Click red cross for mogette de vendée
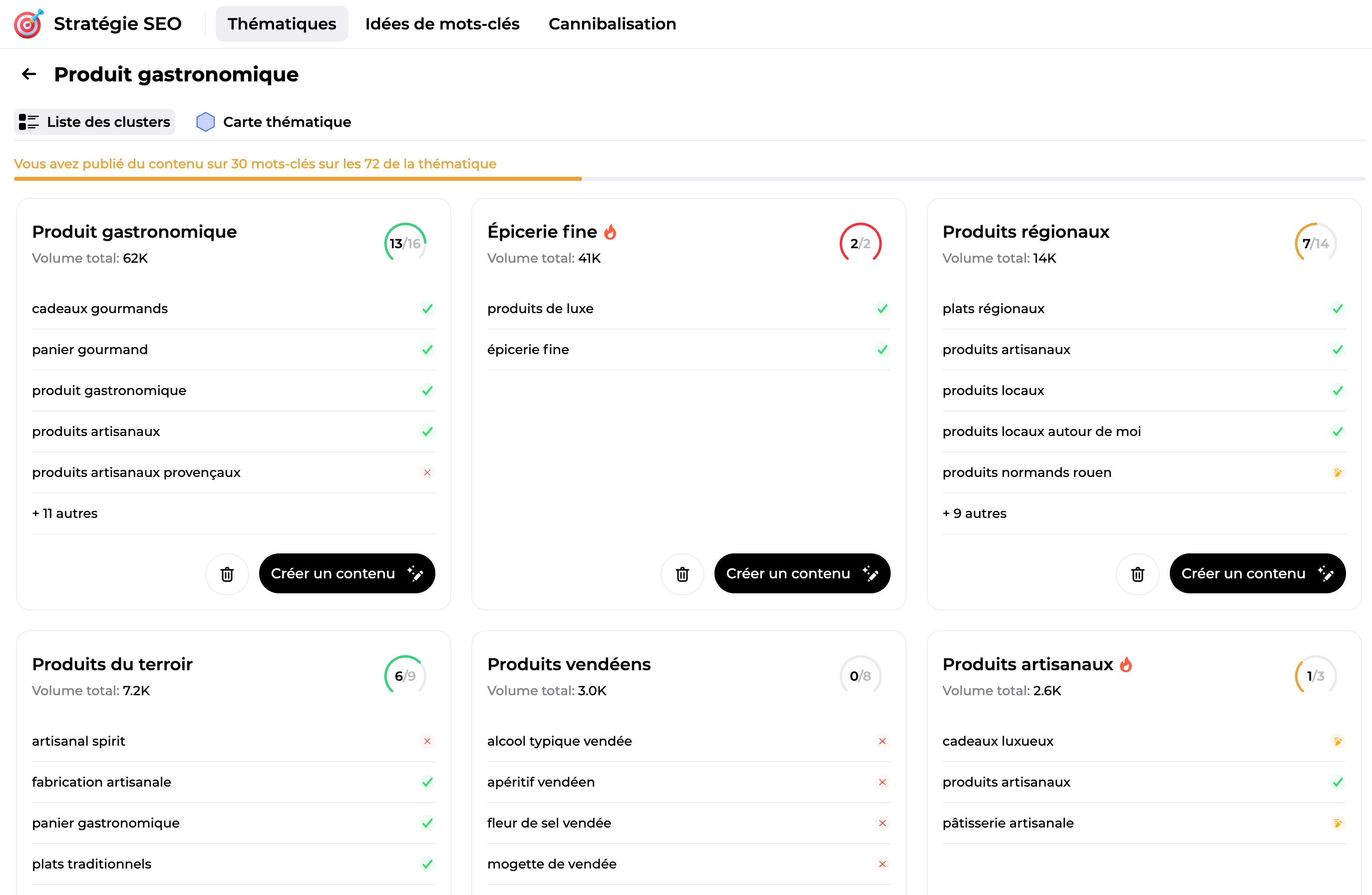 pos(882,864)
